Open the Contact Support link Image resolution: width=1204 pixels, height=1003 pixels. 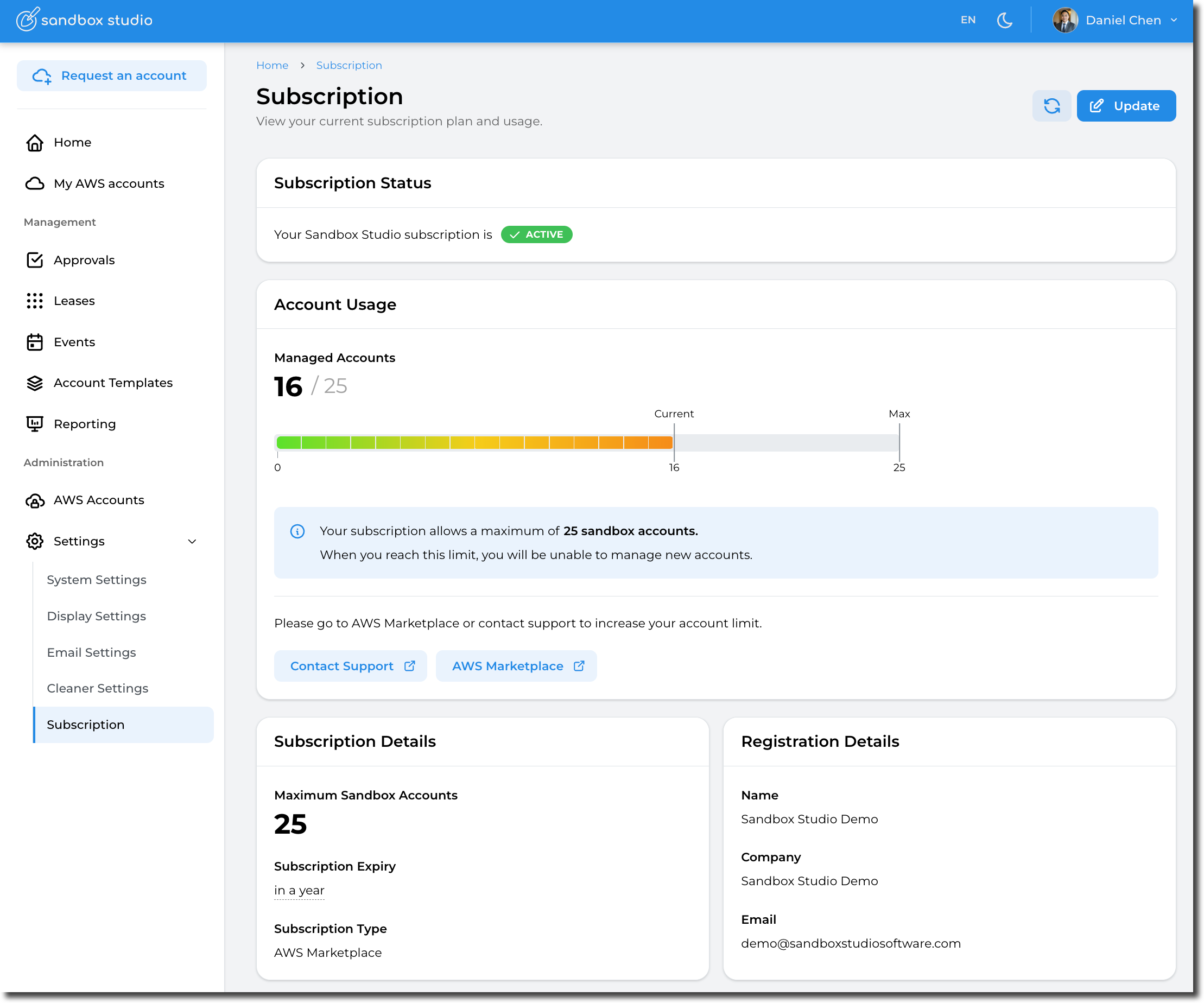coord(350,666)
